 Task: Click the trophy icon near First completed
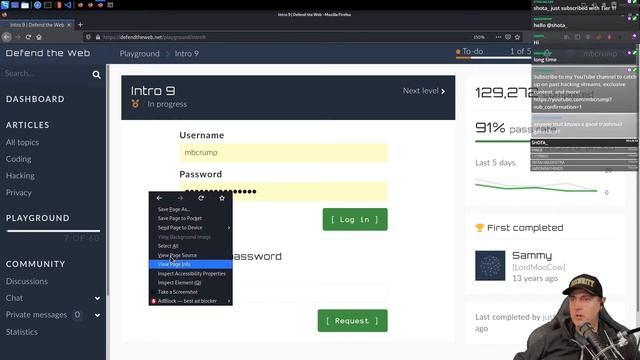point(480,228)
